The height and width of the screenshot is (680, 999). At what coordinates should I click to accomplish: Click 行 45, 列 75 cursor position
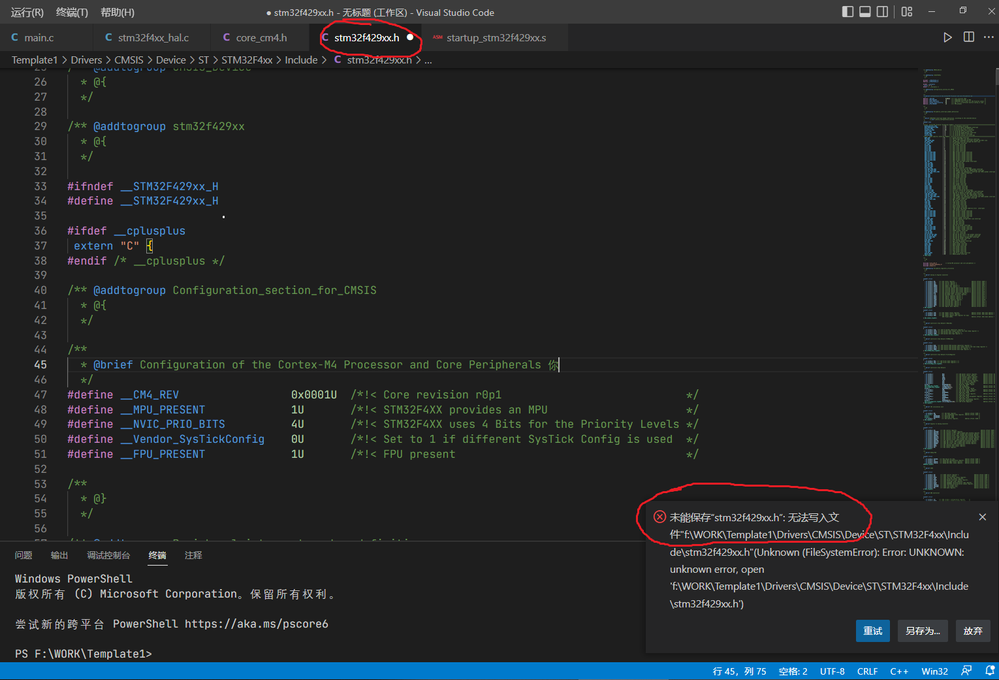coord(739,671)
